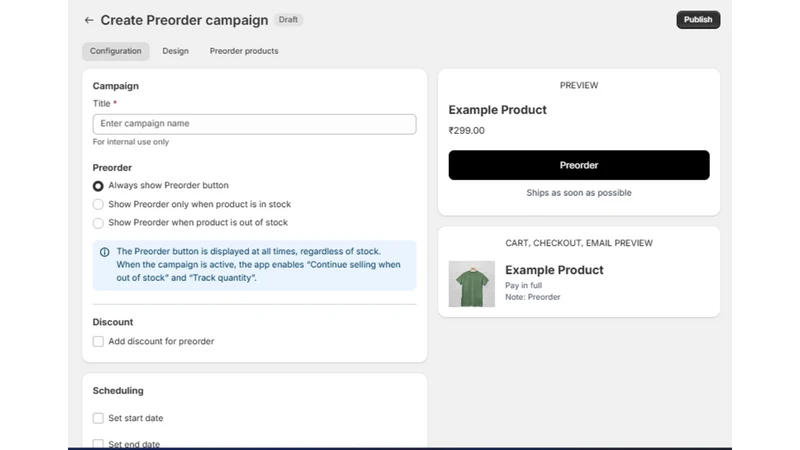Select Show Preorder only when in stock

click(x=98, y=205)
